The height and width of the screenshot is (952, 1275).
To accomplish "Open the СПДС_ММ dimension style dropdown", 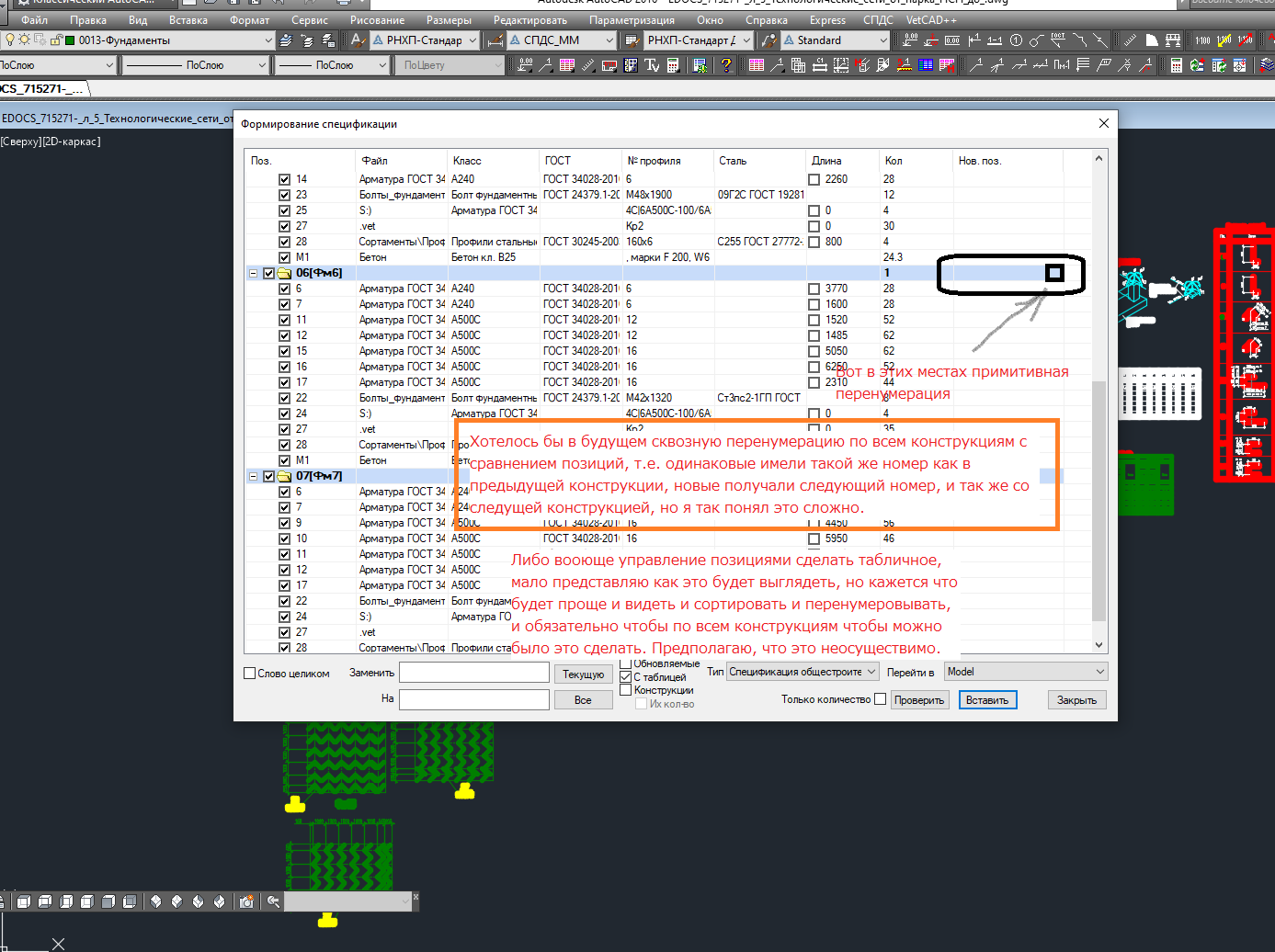I will point(609,40).
